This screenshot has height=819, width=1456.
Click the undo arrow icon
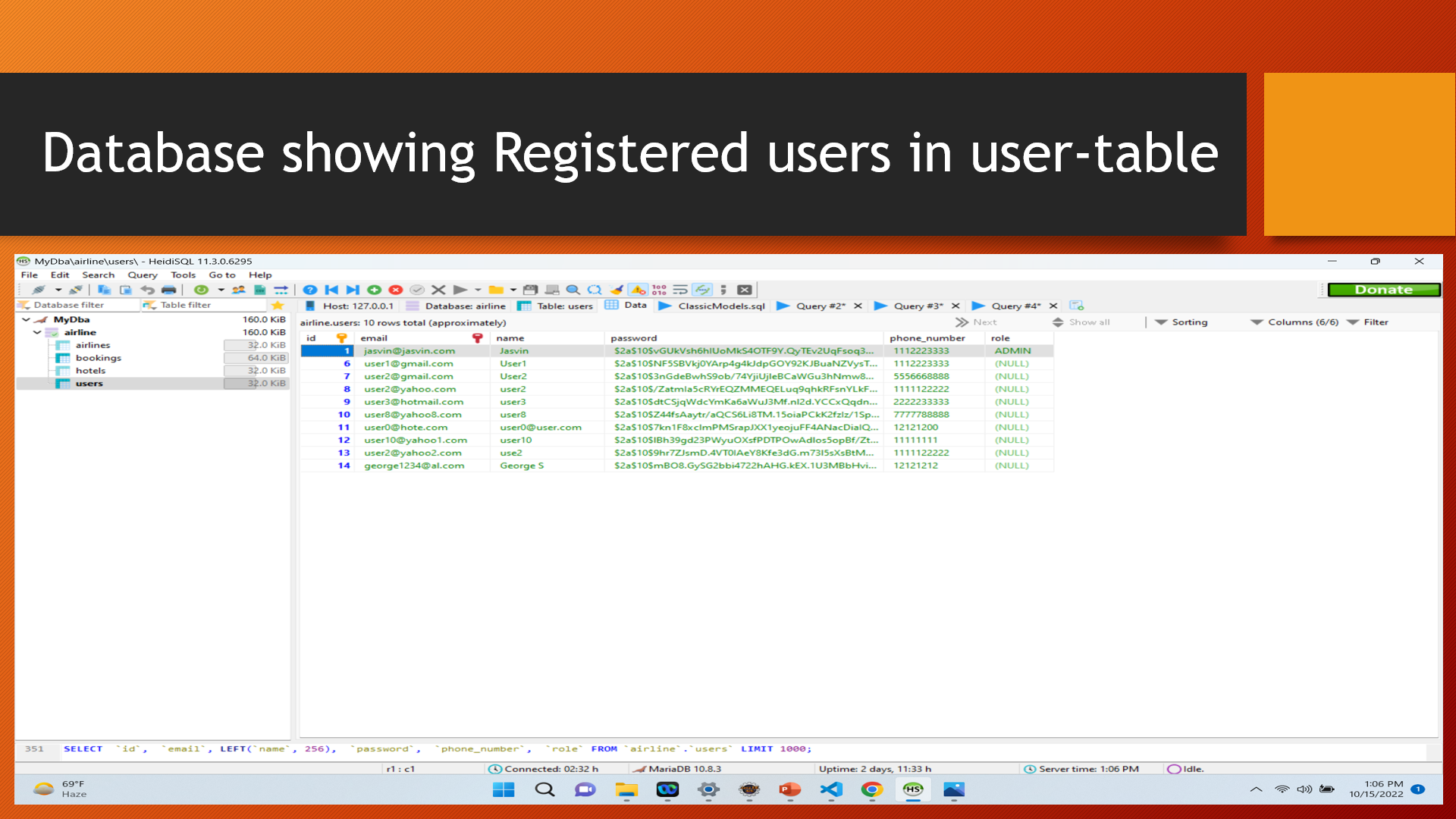pyautogui.click(x=147, y=290)
